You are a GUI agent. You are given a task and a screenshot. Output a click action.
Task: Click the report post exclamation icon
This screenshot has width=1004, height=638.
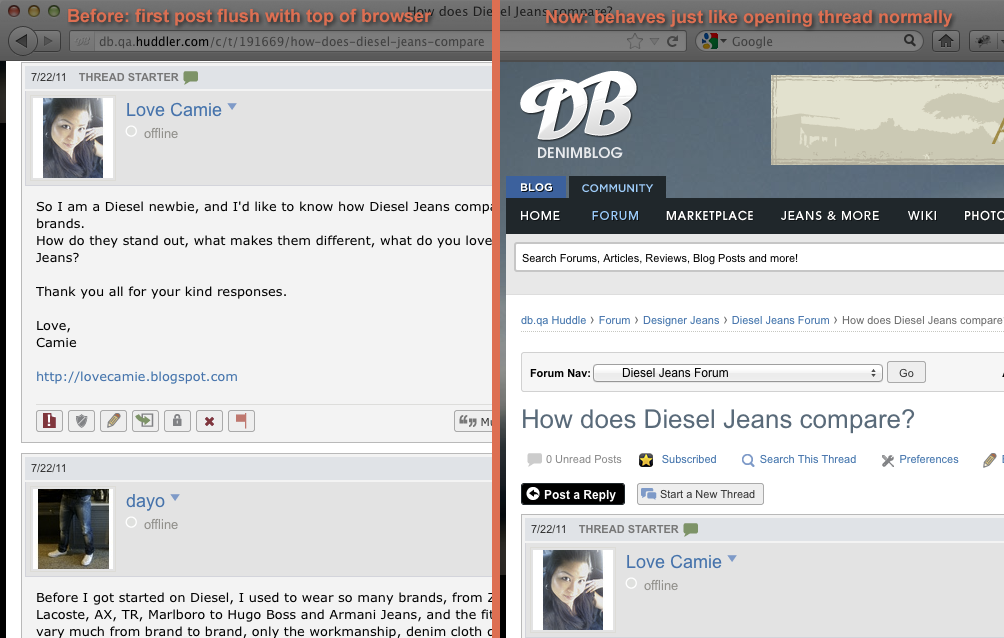(49, 421)
